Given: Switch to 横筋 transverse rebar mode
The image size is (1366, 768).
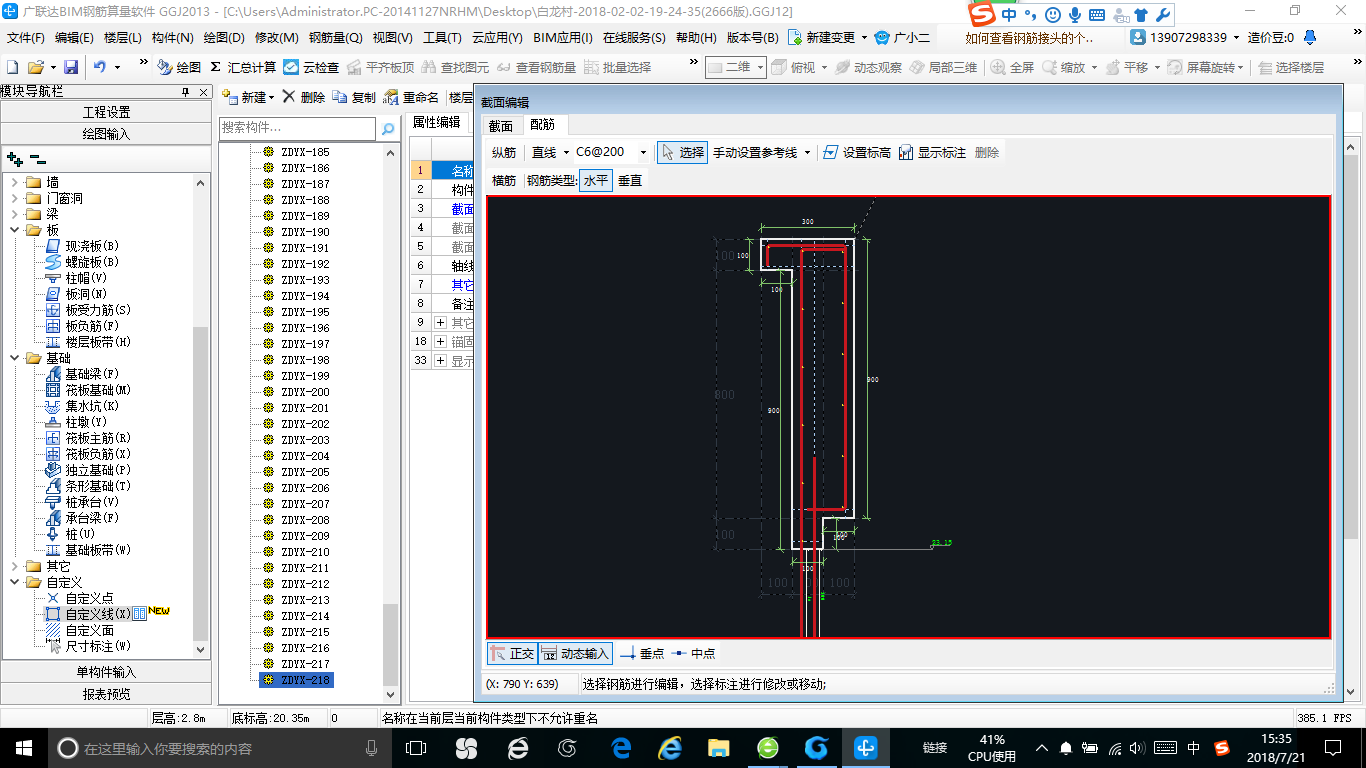Looking at the screenshot, I should click(504, 180).
